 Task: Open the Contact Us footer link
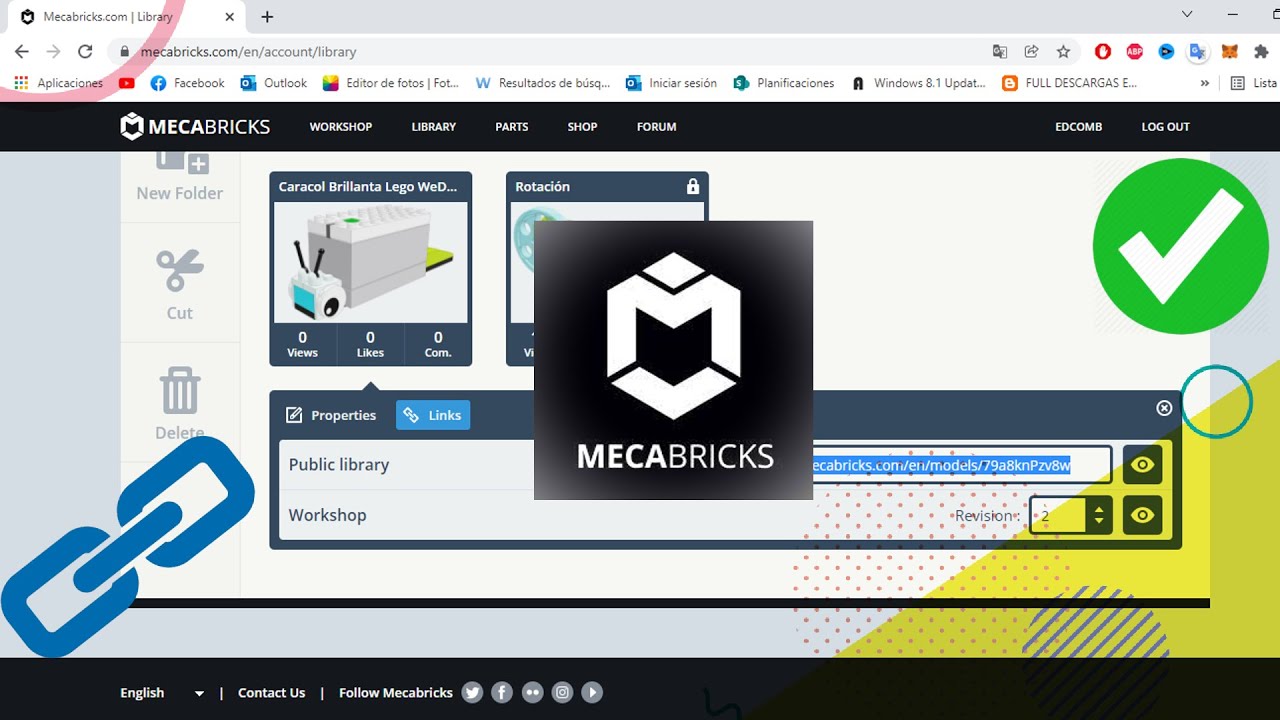(272, 692)
